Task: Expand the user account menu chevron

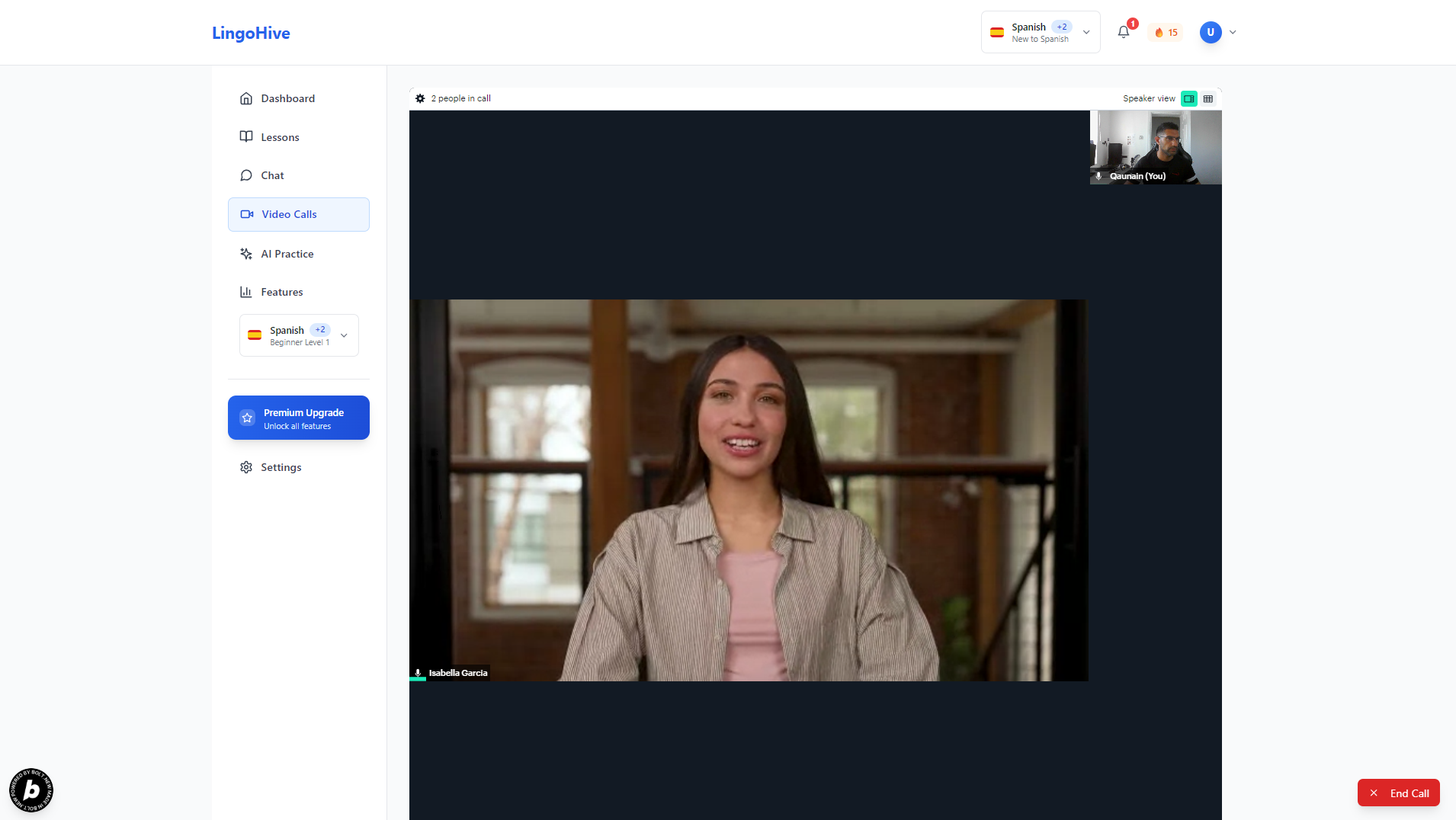Action: (x=1233, y=32)
